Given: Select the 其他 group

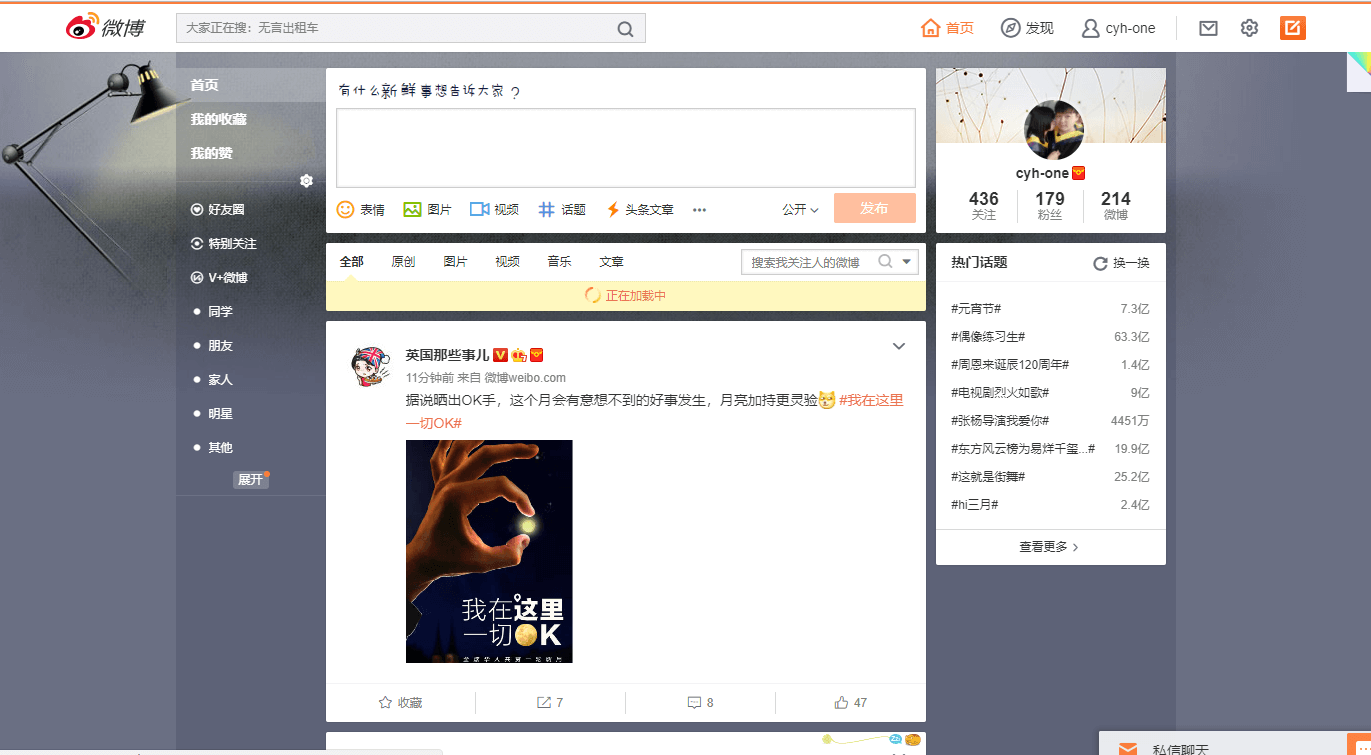Looking at the screenshot, I should 220,448.
